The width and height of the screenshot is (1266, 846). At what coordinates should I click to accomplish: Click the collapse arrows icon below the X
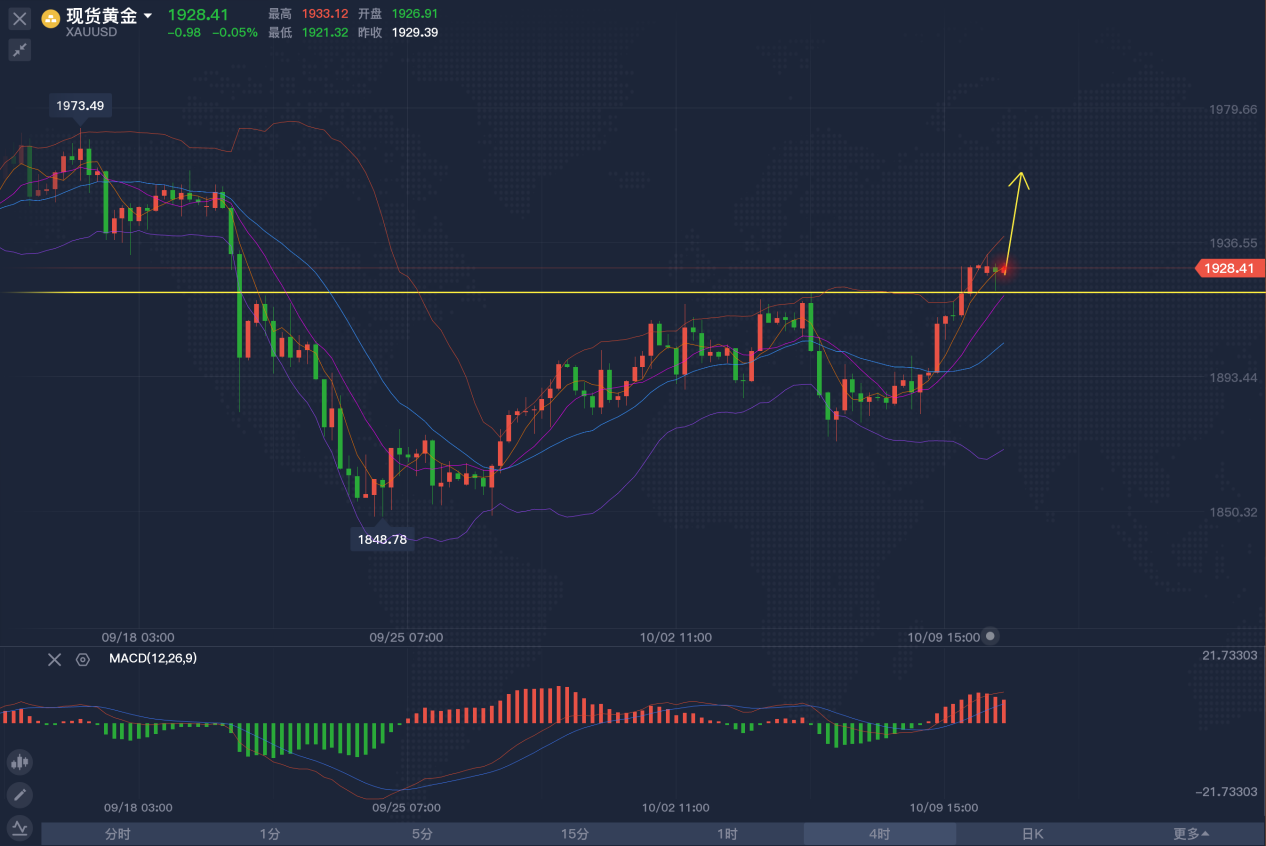(20, 50)
